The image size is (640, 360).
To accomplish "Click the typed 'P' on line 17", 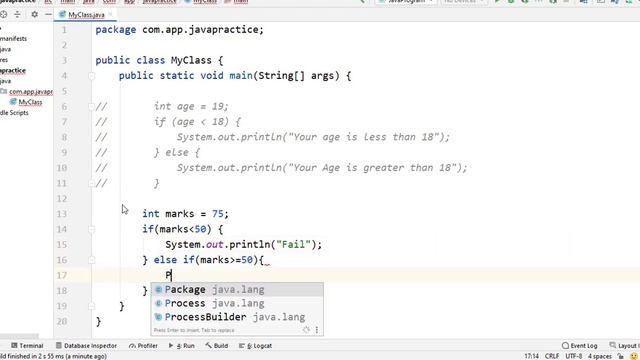I will (168, 276).
